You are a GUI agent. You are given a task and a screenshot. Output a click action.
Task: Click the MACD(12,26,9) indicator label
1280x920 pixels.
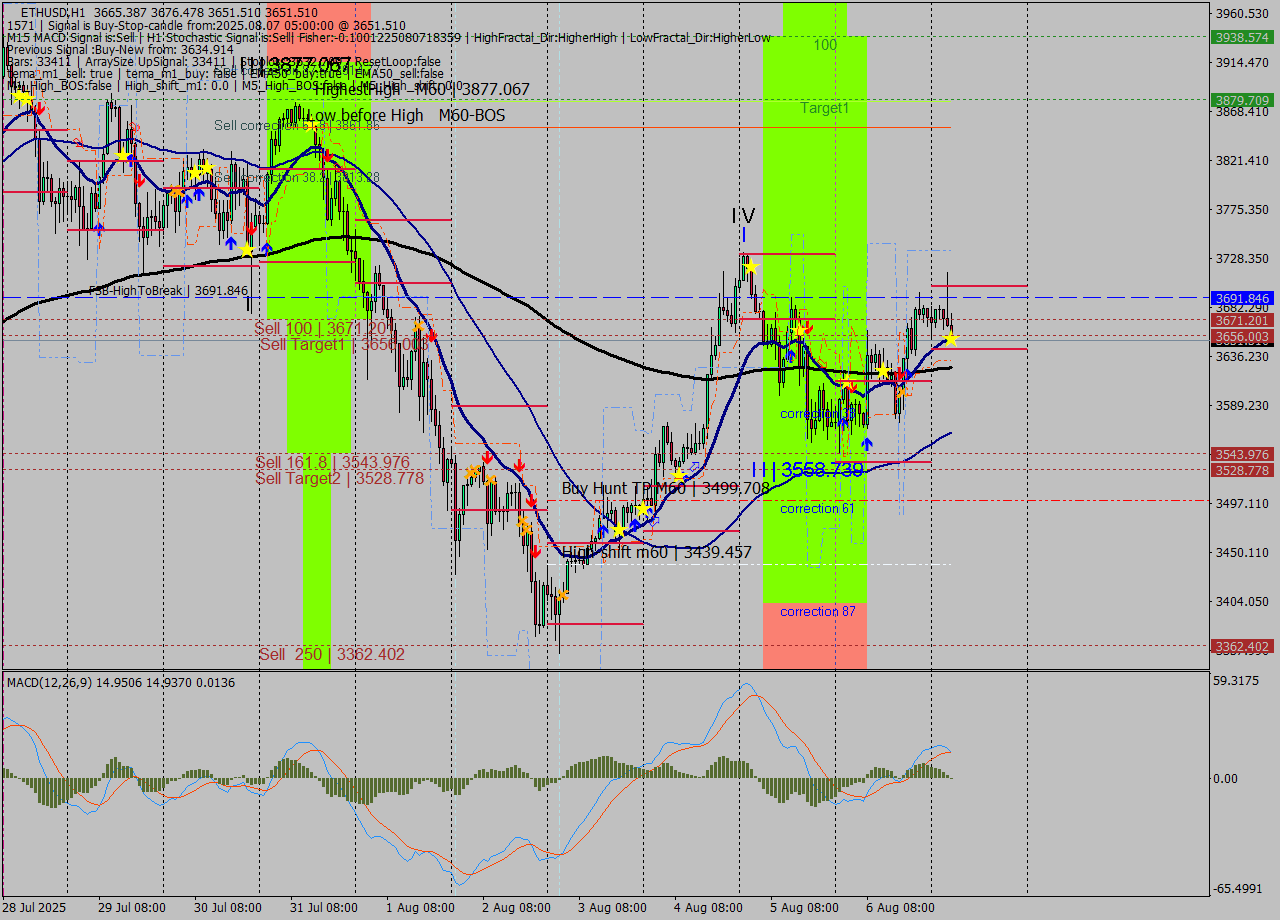click(x=60, y=682)
